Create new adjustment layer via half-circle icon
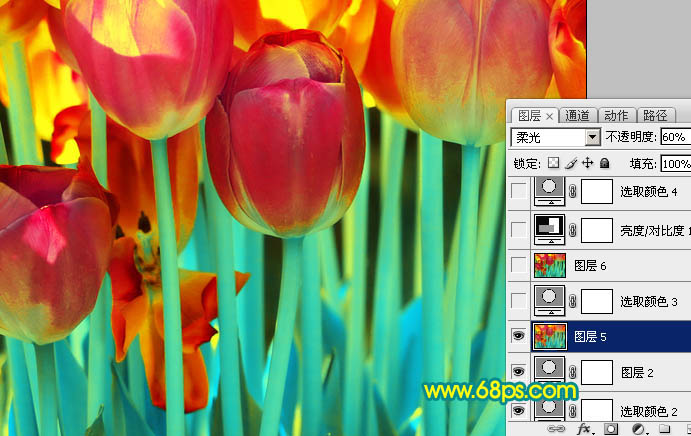 (638, 430)
